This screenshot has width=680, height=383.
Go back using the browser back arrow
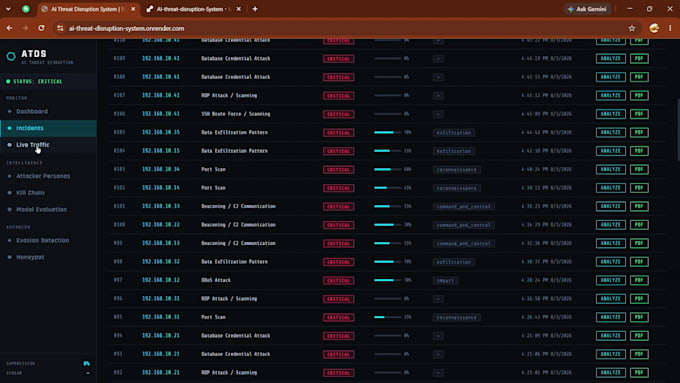click(x=10, y=28)
